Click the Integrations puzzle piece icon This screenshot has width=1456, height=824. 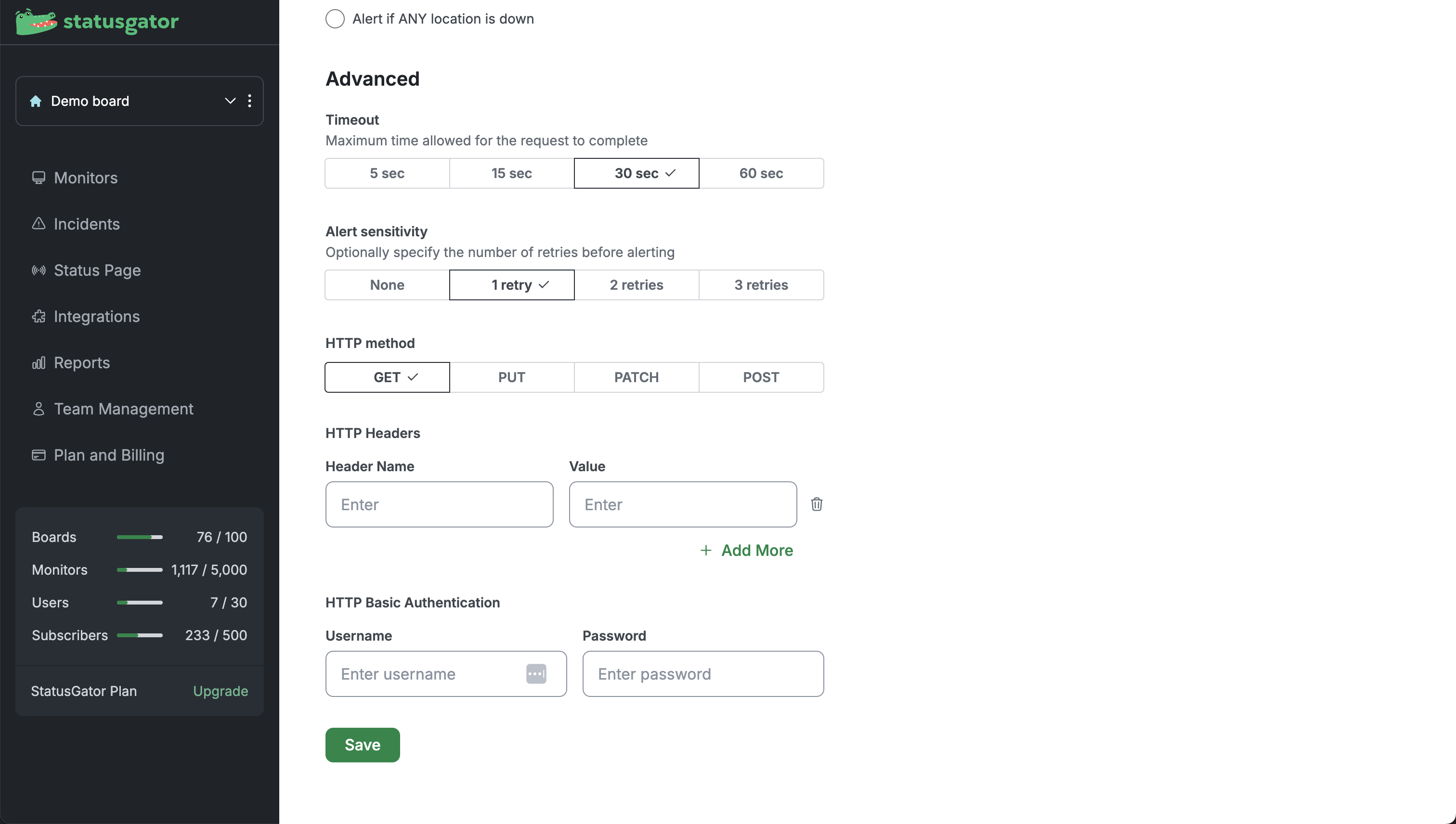click(x=38, y=316)
